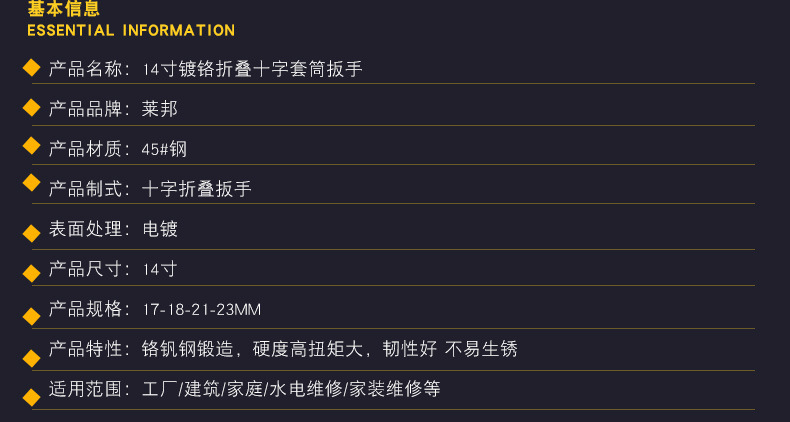Image resolution: width=790 pixels, height=422 pixels.
Task: Click the 产品尺寸 label
Action: pyautogui.click(x=85, y=269)
